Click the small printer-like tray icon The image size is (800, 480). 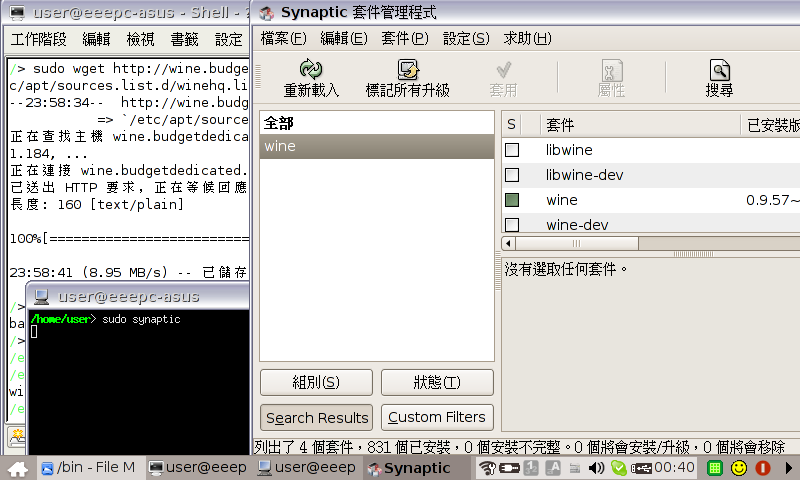[x=575, y=468]
